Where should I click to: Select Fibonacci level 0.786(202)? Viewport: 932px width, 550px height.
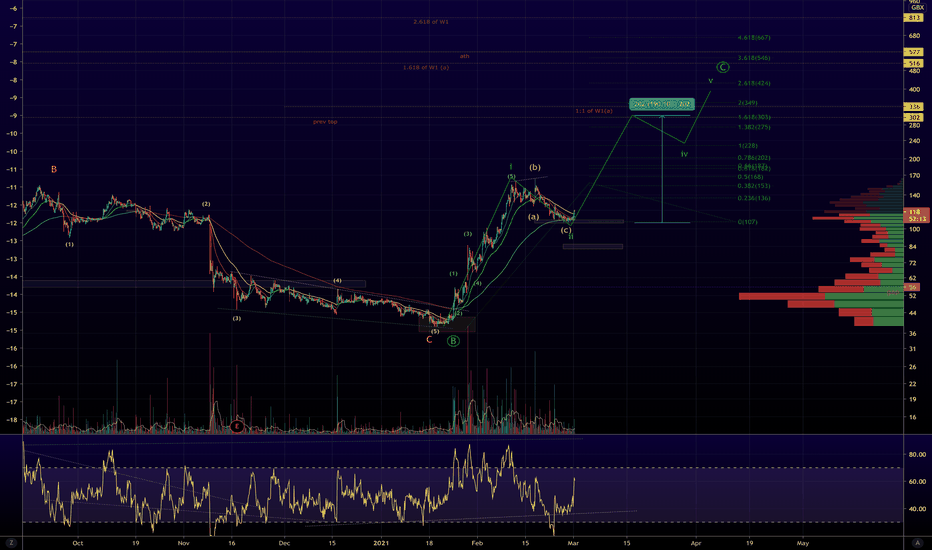coord(754,158)
